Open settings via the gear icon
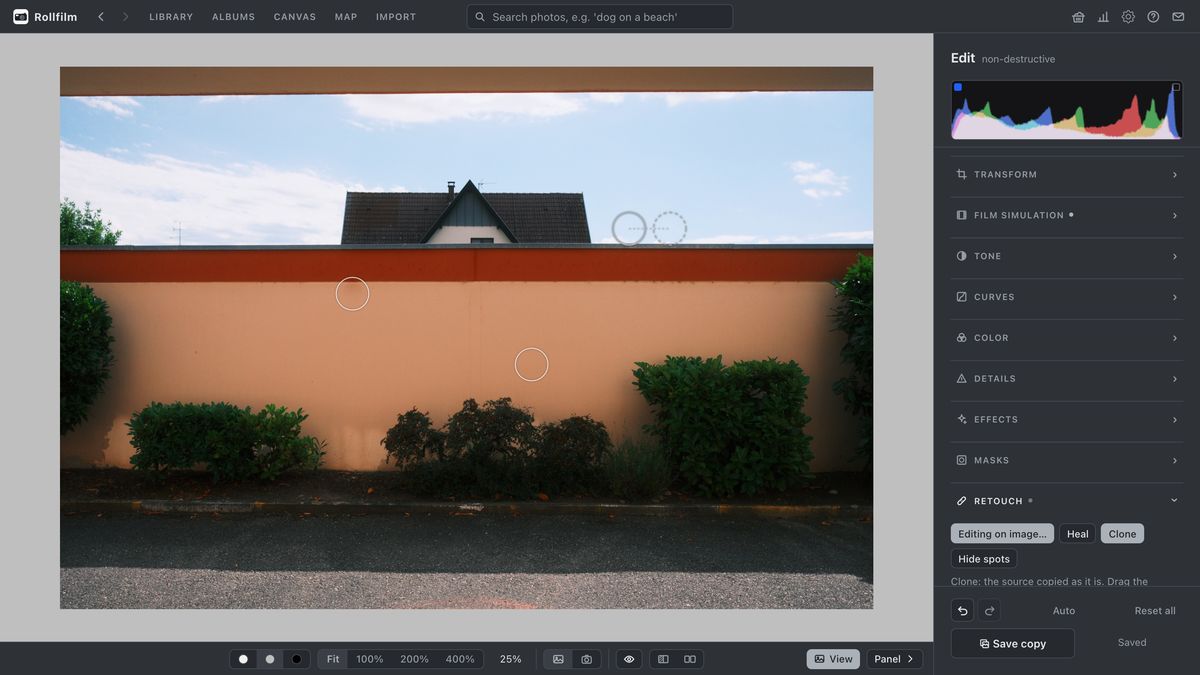Image resolution: width=1200 pixels, height=675 pixels. coord(1128,17)
